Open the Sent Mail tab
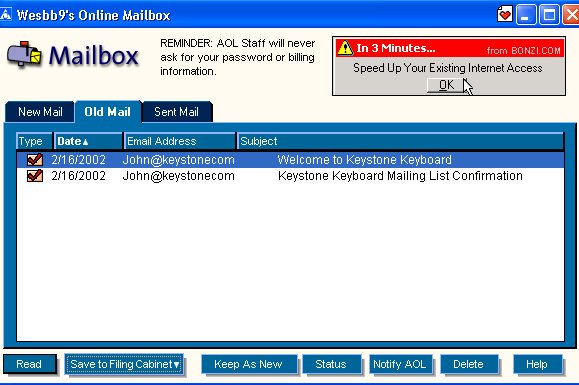This screenshot has width=579, height=385. [x=177, y=112]
